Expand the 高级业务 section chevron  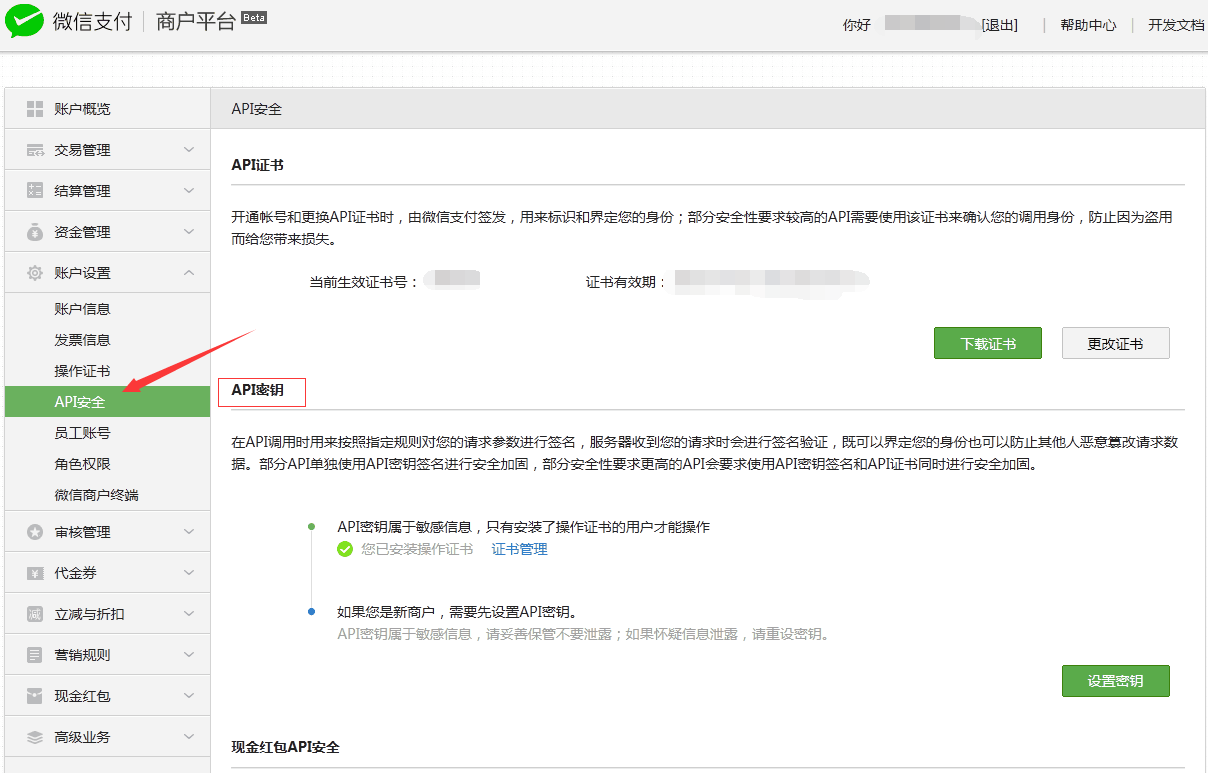[189, 737]
